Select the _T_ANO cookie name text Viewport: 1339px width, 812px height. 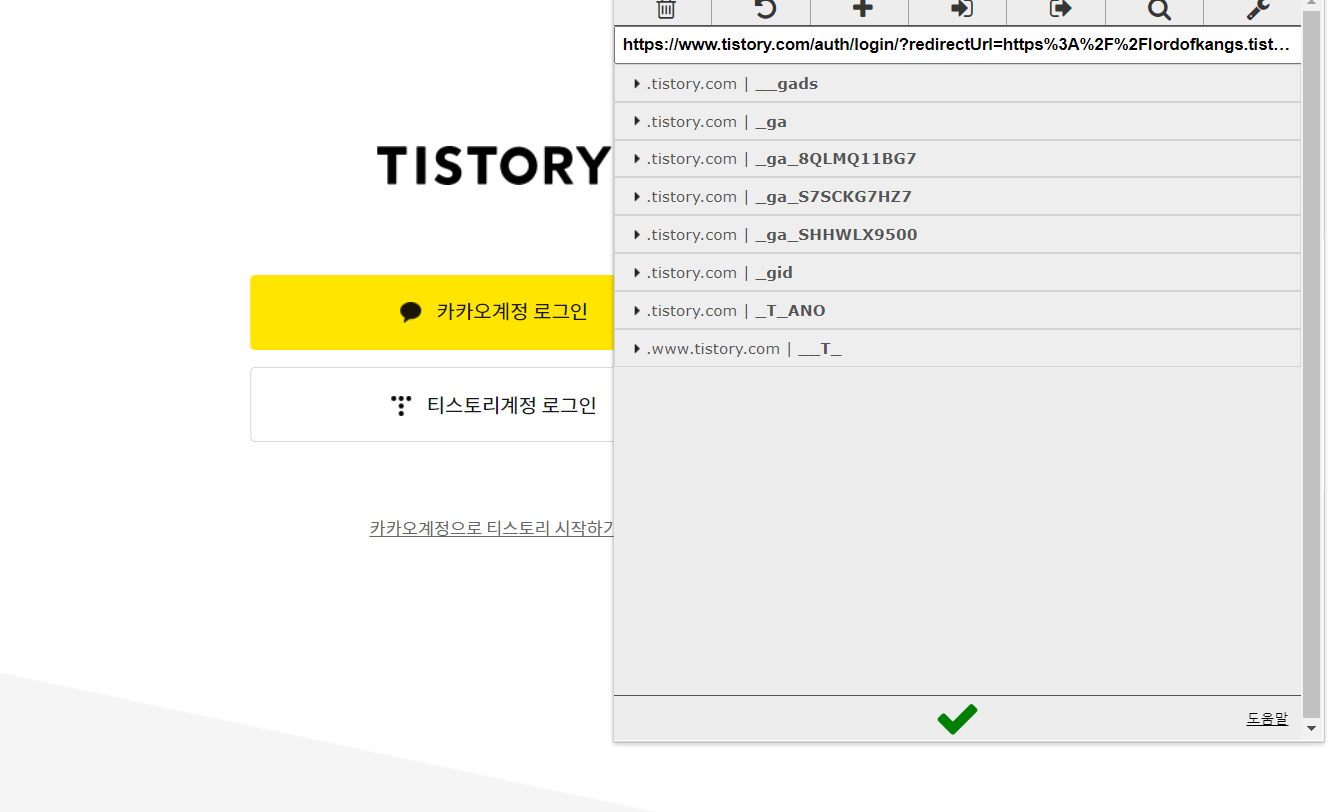click(x=790, y=311)
